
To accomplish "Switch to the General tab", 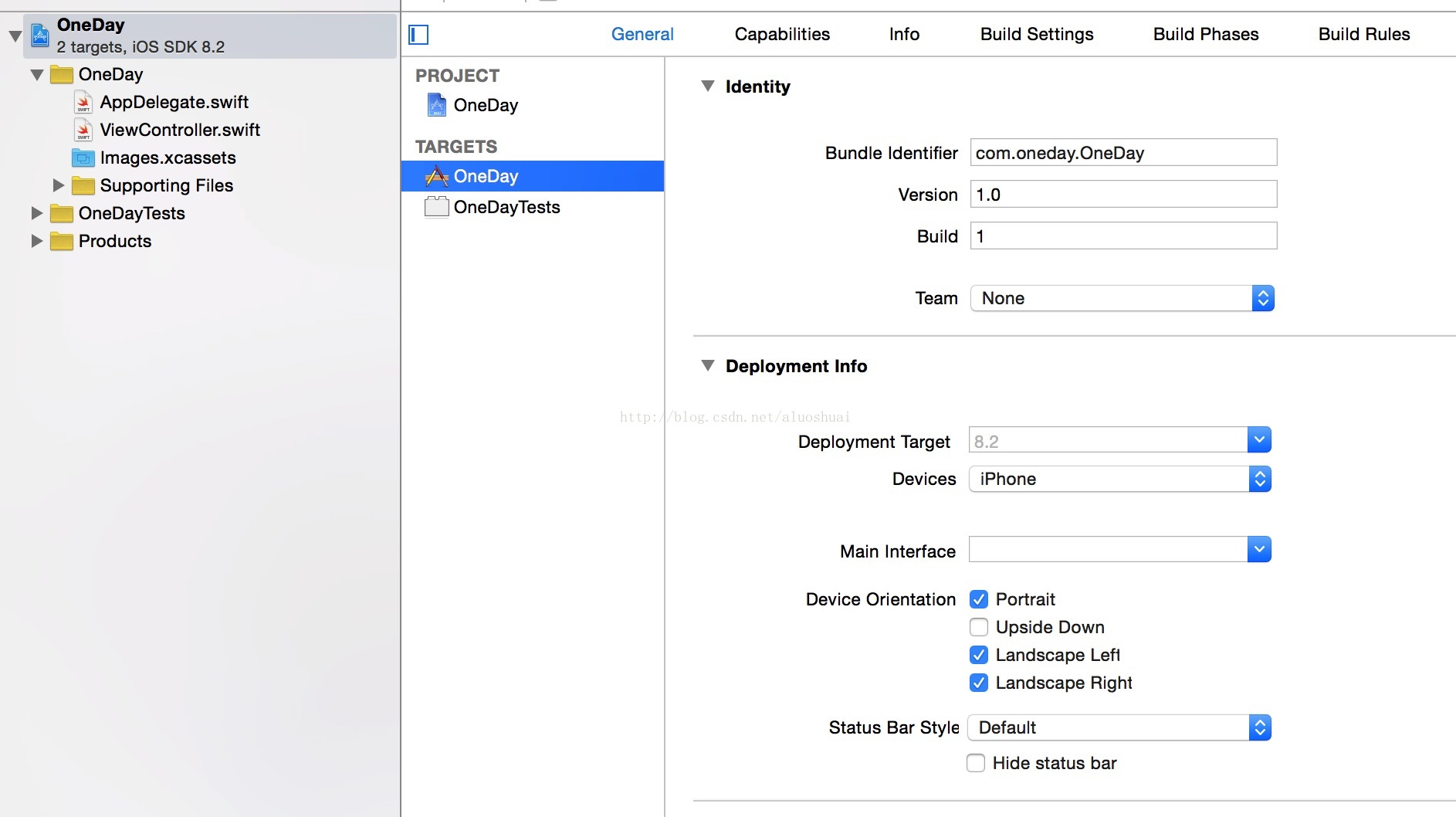I will 642,34.
